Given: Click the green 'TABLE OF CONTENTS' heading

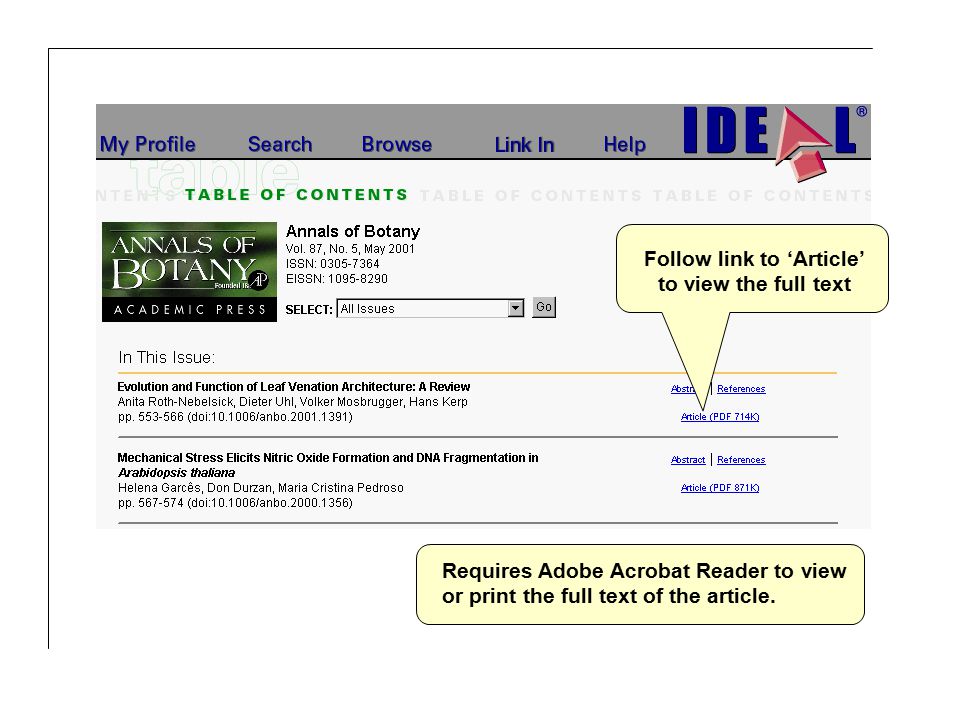Looking at the screenshot, I should 296,195.
